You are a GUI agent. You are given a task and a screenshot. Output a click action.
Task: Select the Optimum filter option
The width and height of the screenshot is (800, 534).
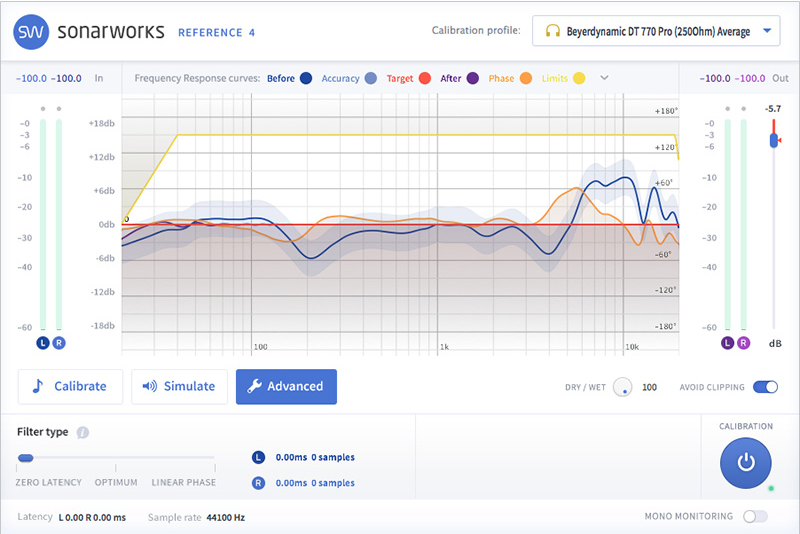(x=116, y=482)
